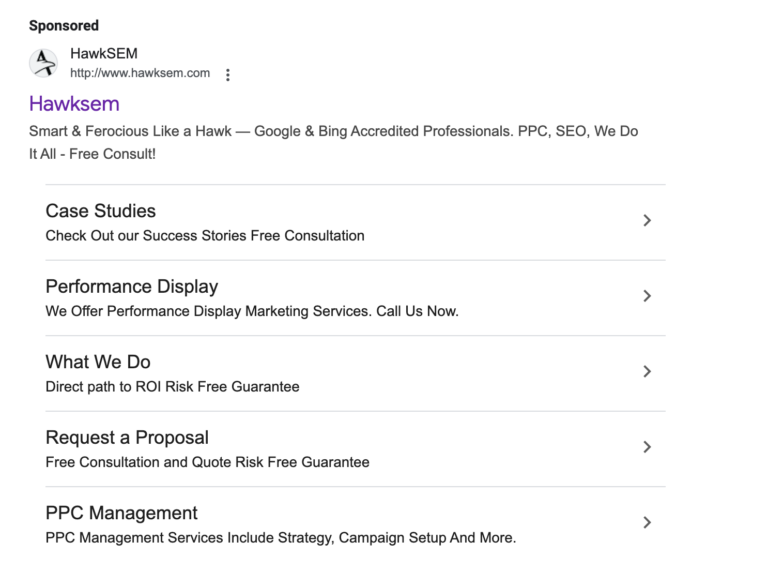Click the chevron next to What We Do
The height and width of the screenshot is (571, 768).
[647, 372]
